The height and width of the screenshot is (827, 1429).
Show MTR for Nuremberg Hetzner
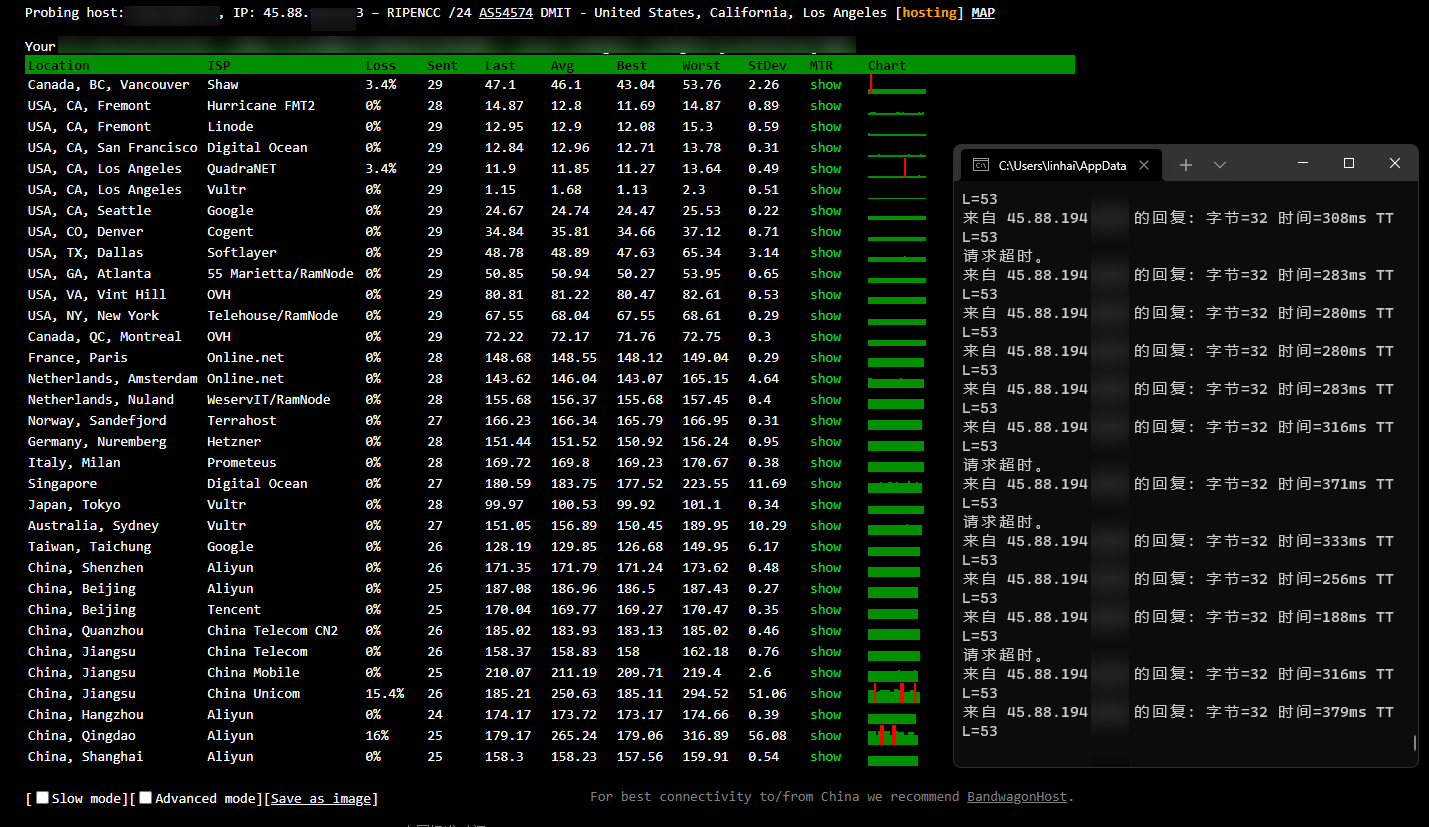[x=826, y=442]
